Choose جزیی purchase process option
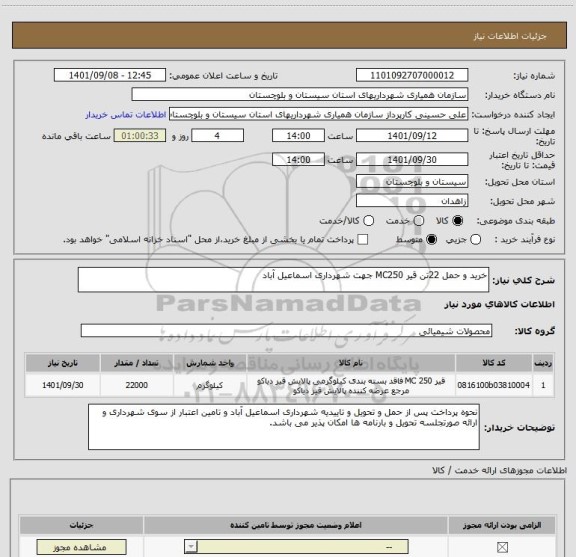Screen dimensions: 576x557 pyautogui.click(x=476, y=240)
